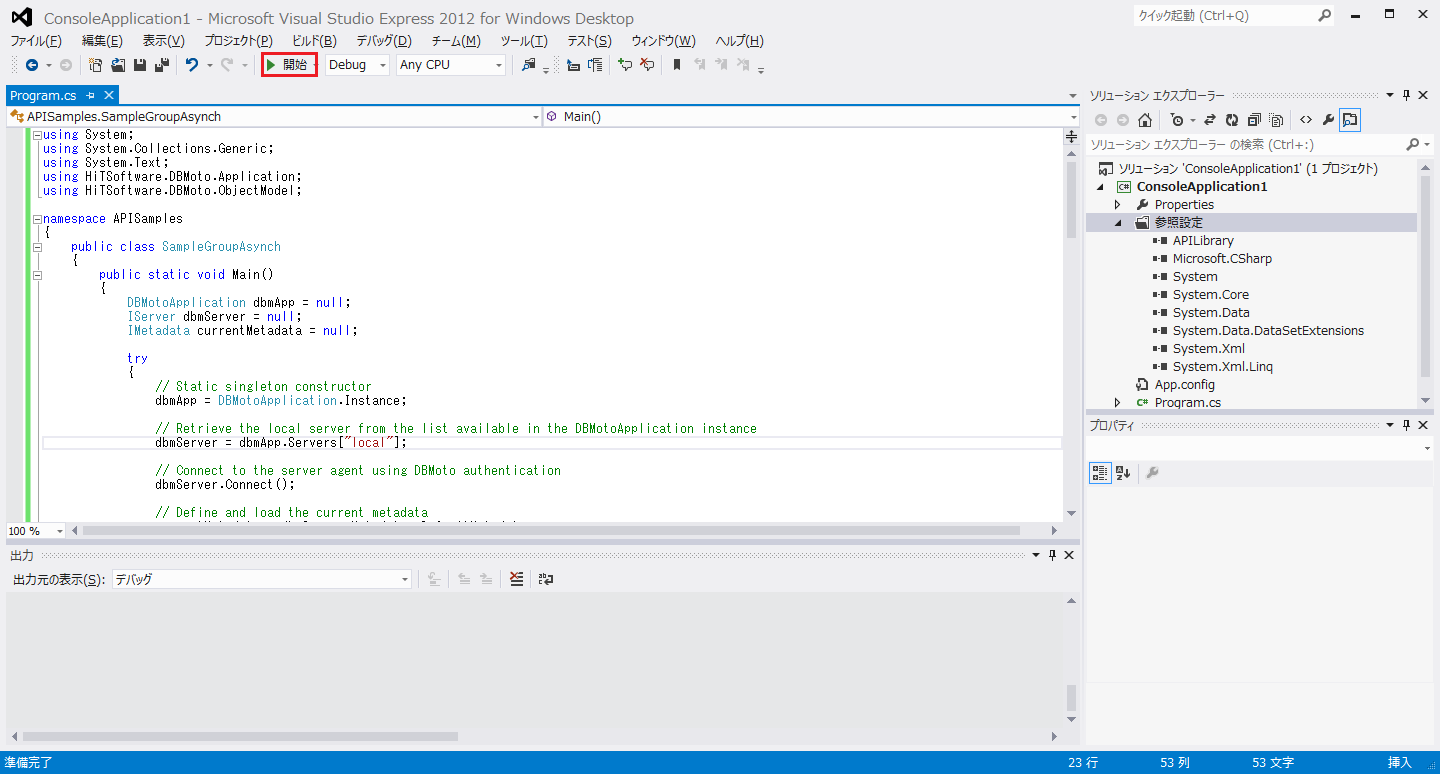
Task: Open the Debug configuration dropdown
Action: click(x=357, y=65)
